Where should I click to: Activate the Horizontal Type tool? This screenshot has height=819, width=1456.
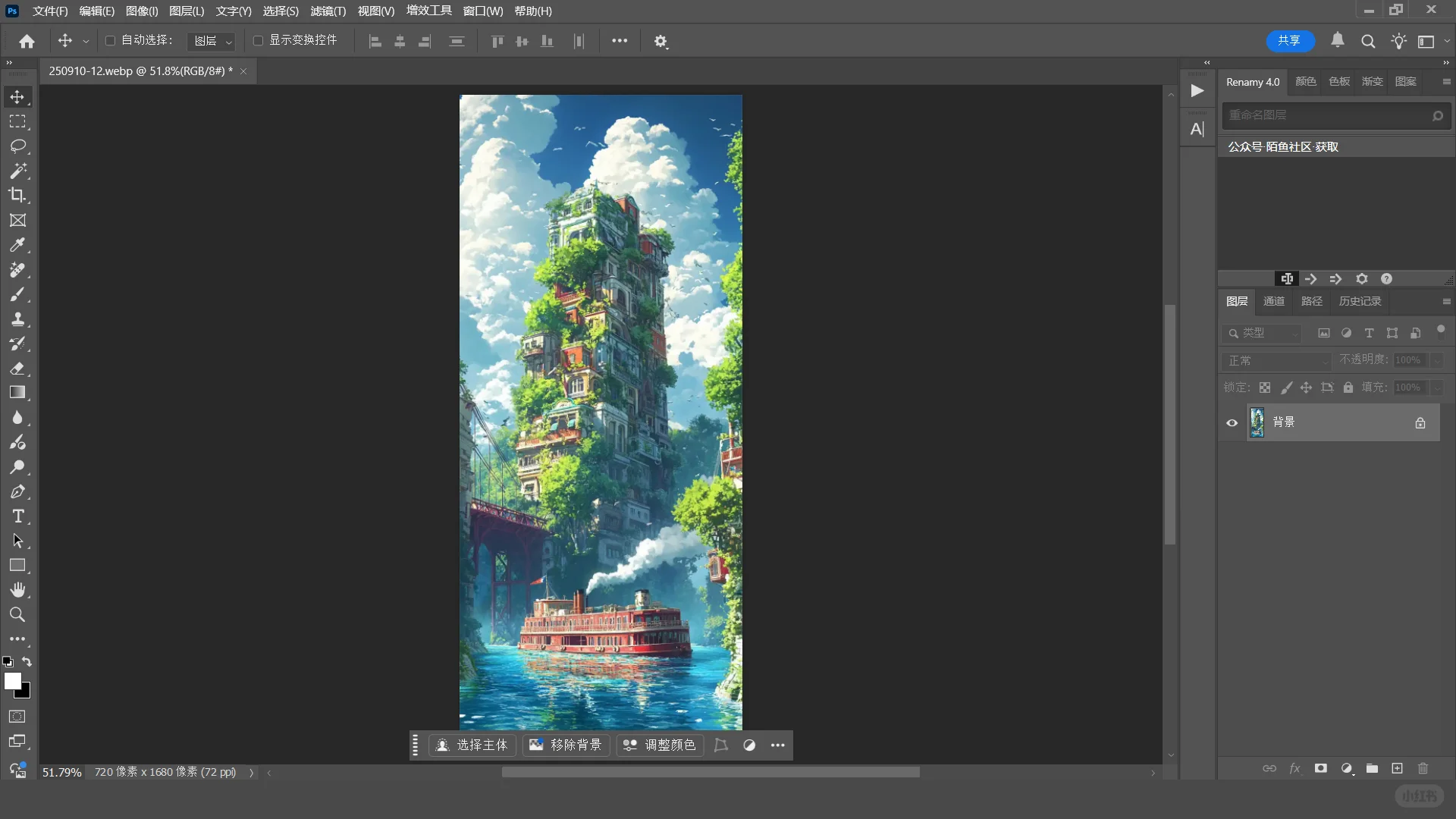[x=17, y=516]
